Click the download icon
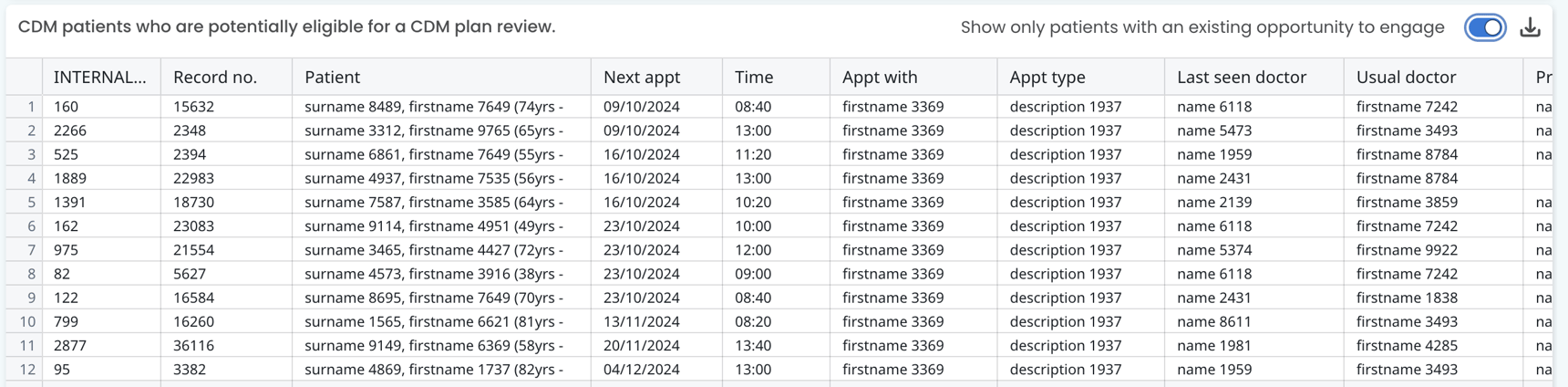 pos(1530,28)
